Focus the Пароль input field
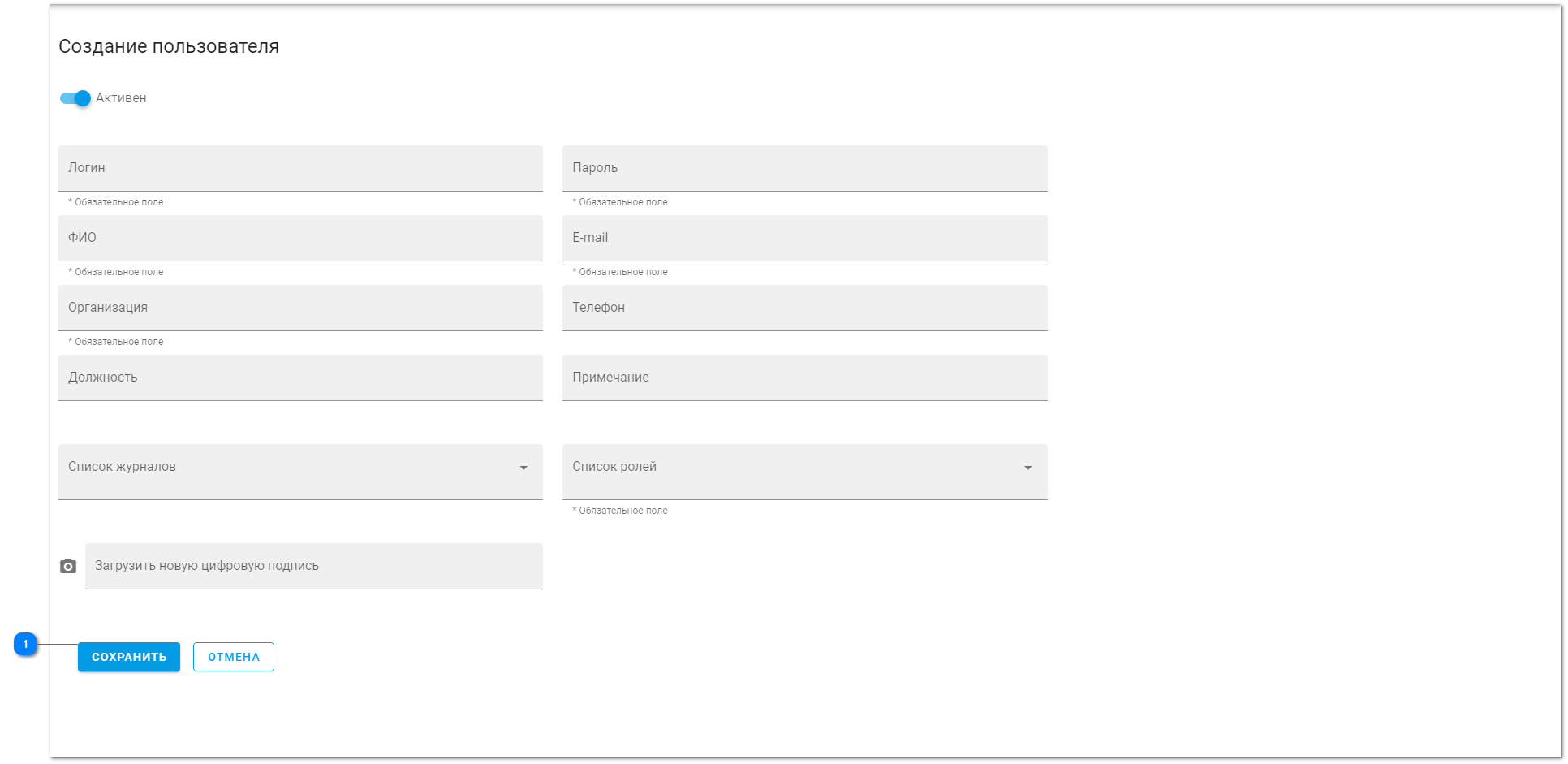1568x764 pixels. tap(804, 168)
